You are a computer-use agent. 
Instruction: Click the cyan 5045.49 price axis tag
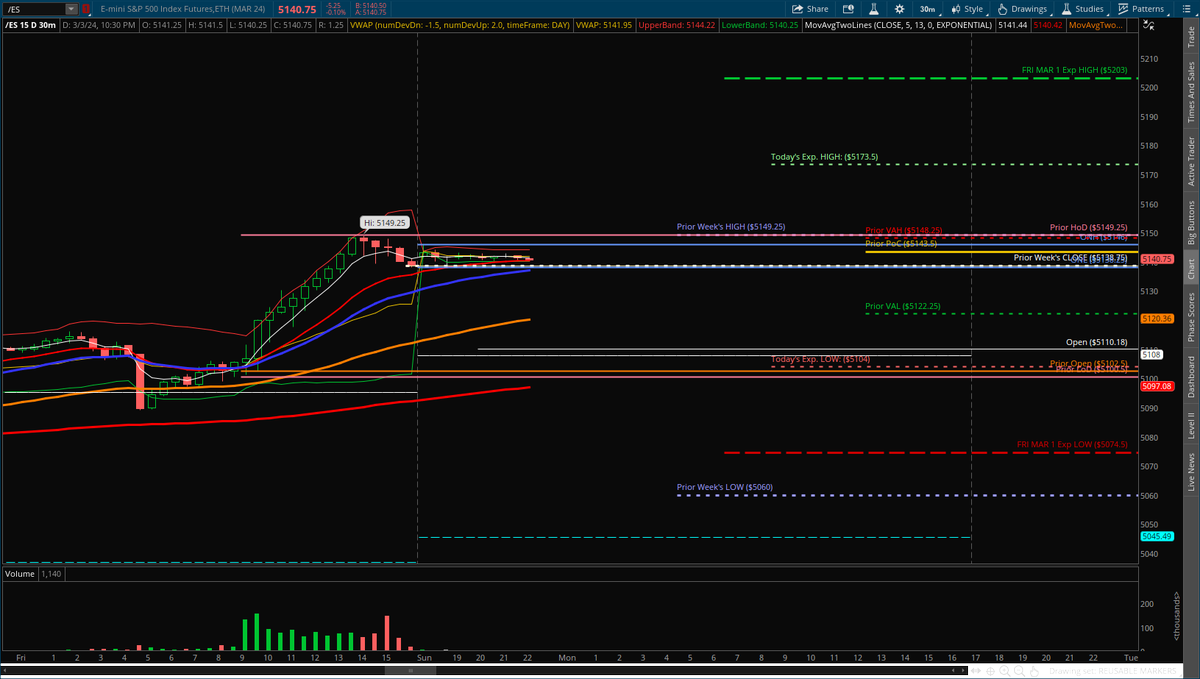1156,536
